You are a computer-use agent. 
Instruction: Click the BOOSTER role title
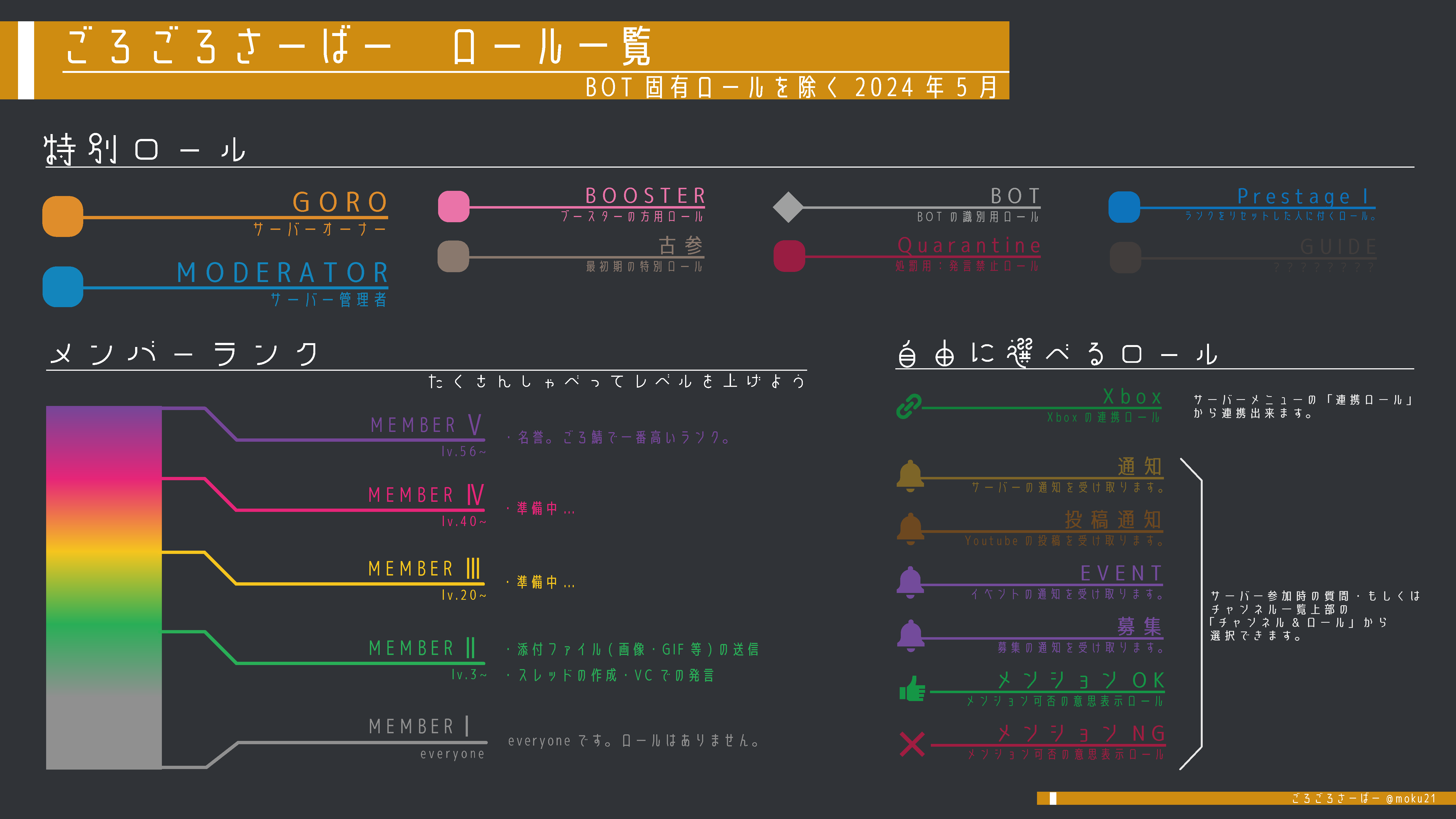pyautogui.click(x=645, y=195)
